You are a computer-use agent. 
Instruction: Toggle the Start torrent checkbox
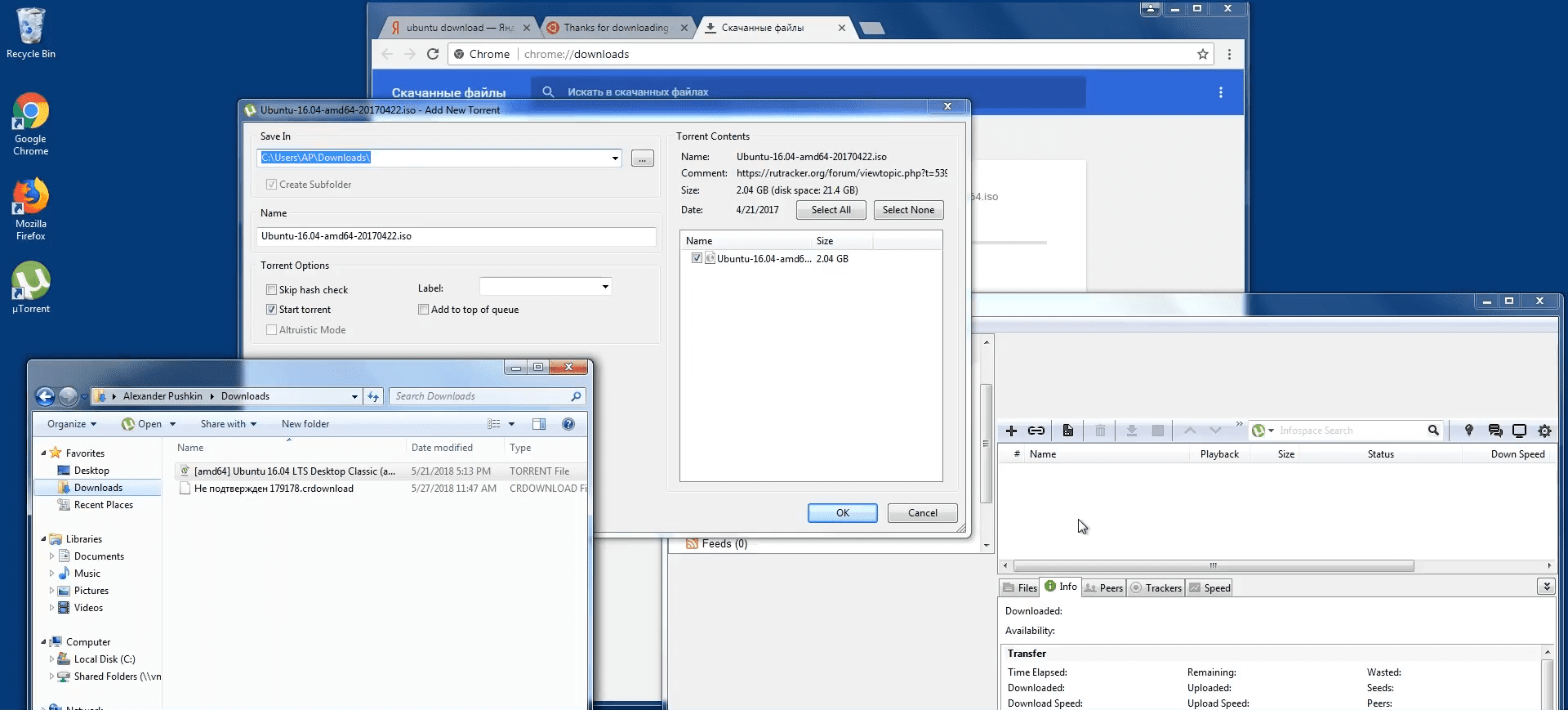pyautogui.click(x=271, y=310)
